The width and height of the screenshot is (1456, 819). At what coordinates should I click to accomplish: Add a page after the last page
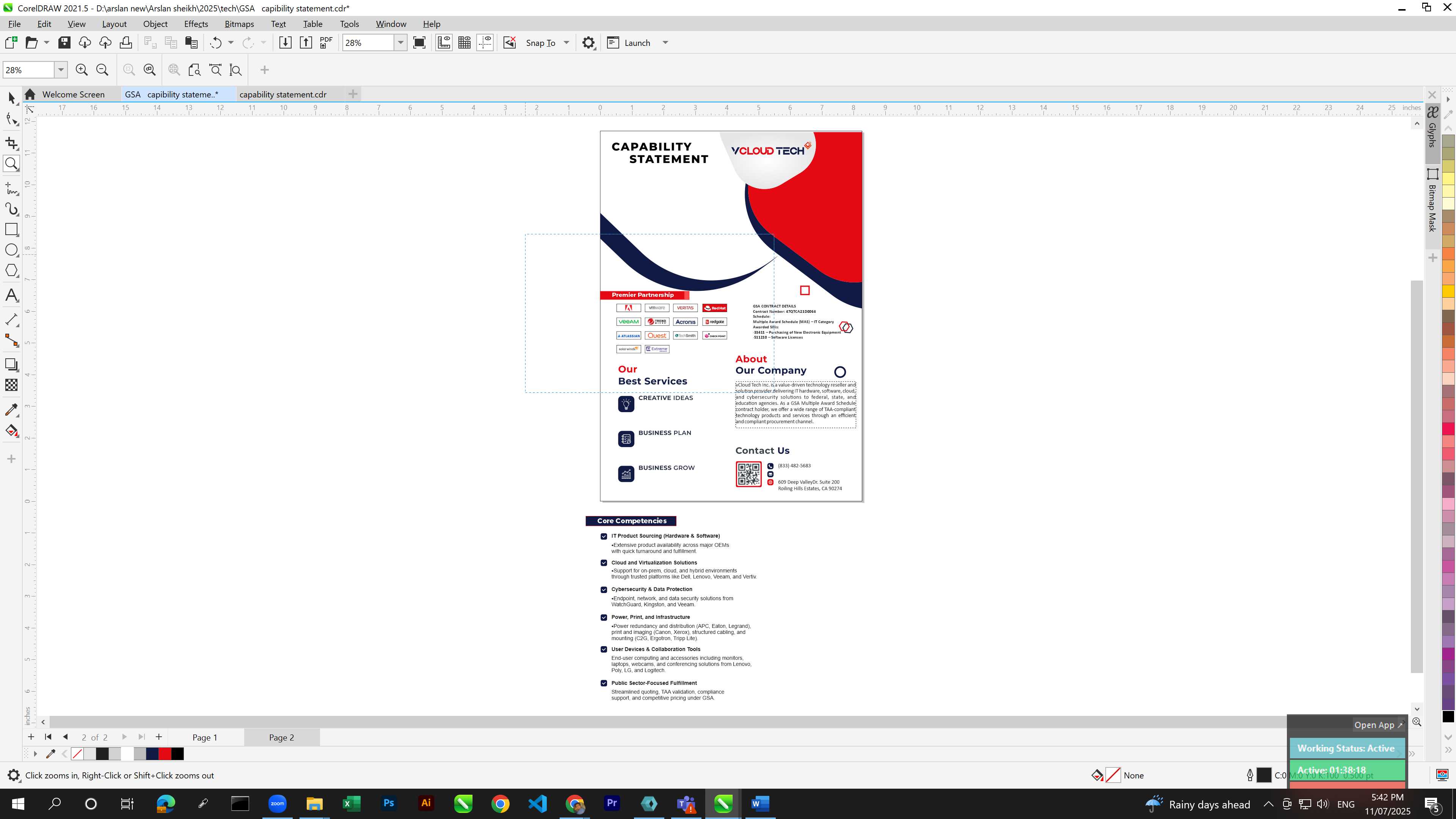[159, 737]
